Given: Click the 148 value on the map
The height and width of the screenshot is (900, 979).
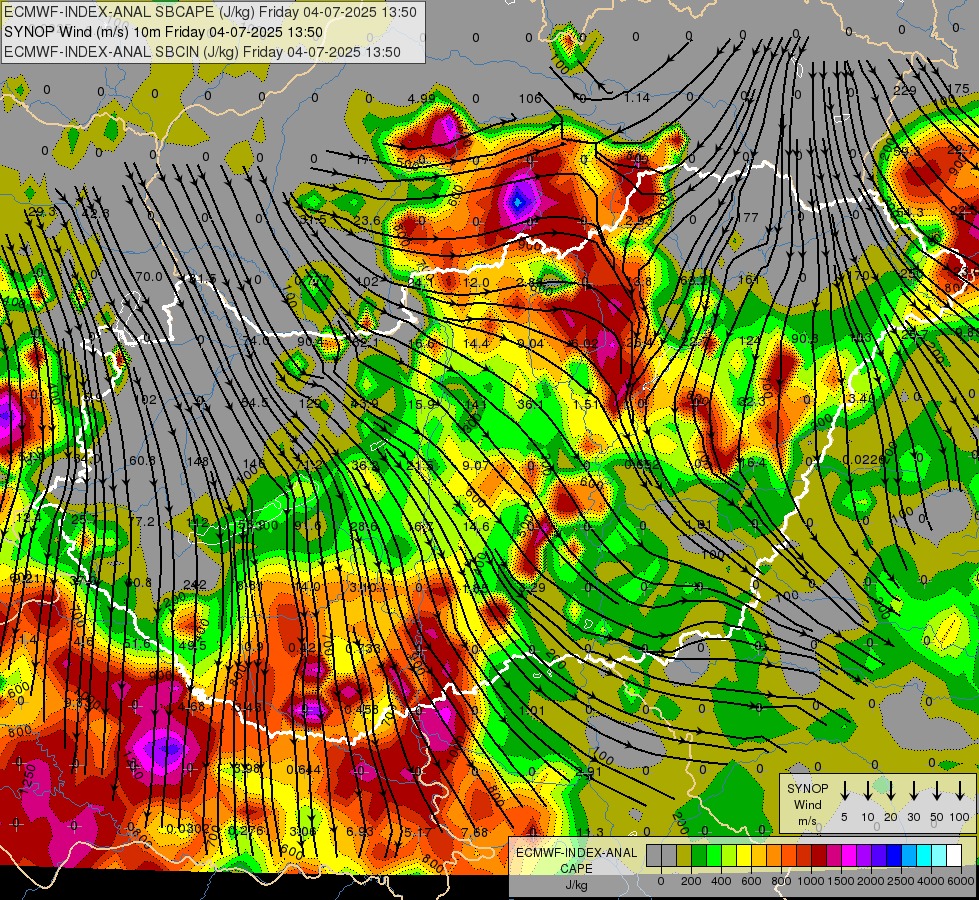Looking at the screenshot, I should [x=198, y=462].
